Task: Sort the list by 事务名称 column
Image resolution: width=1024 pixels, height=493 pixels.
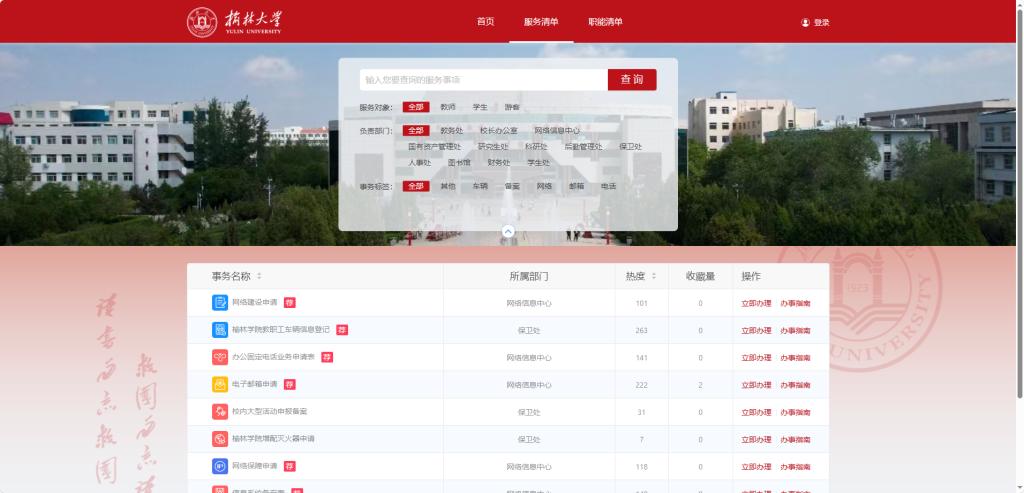Action: click(259, 276)
